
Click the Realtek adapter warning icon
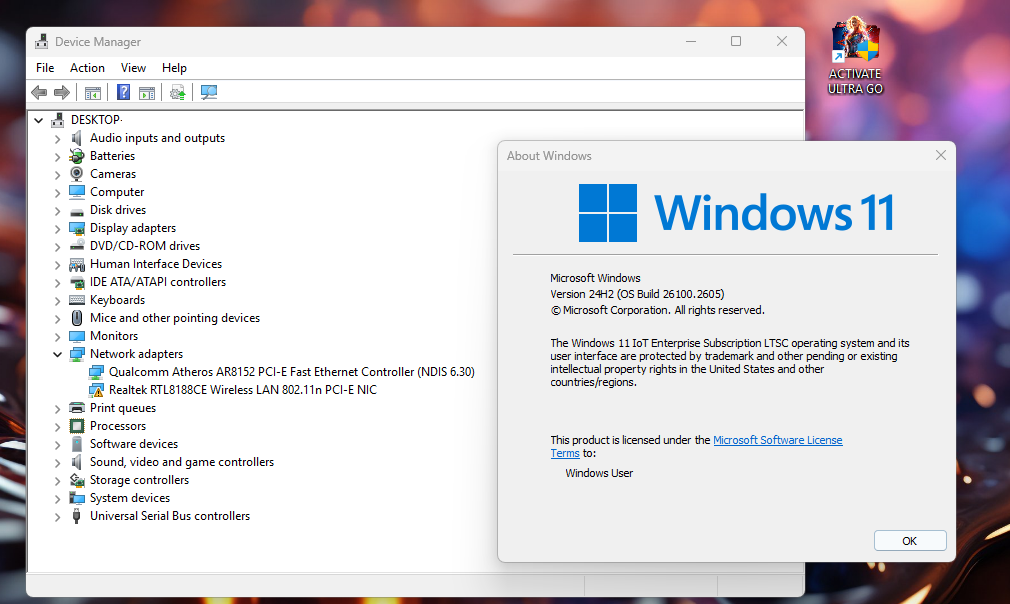[x=96, y=390]
